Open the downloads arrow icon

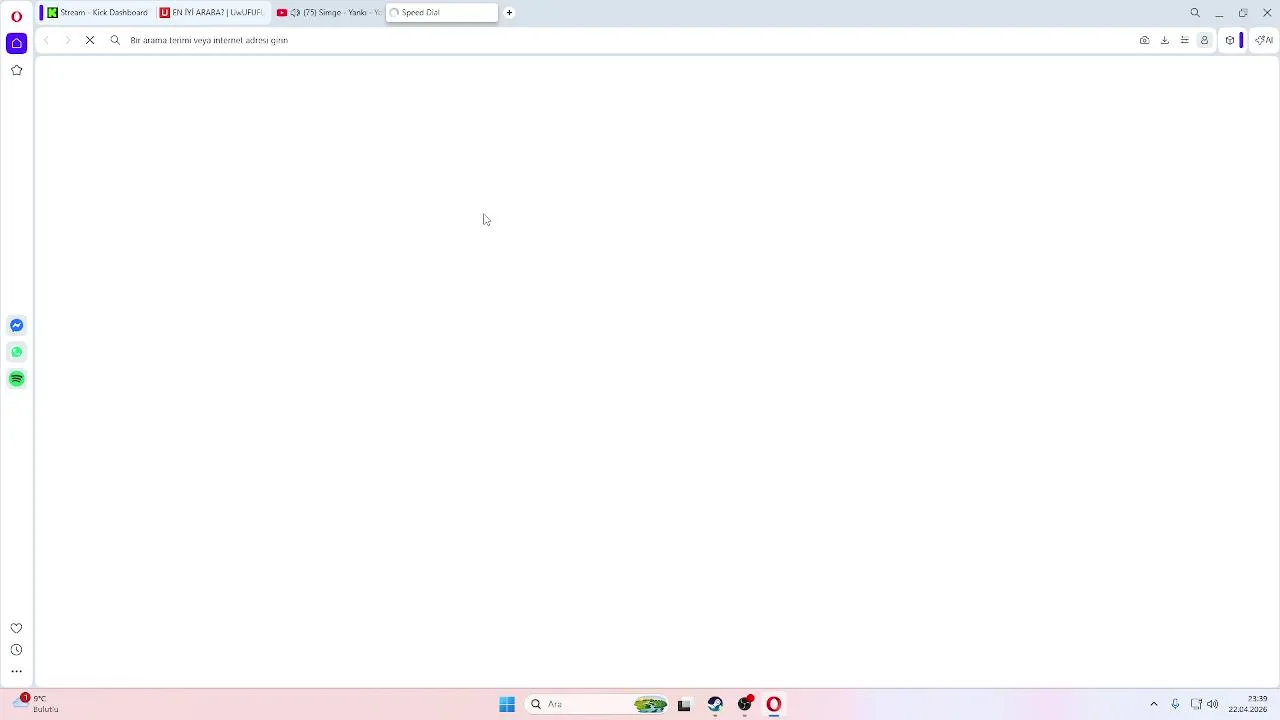point(1164,40)
